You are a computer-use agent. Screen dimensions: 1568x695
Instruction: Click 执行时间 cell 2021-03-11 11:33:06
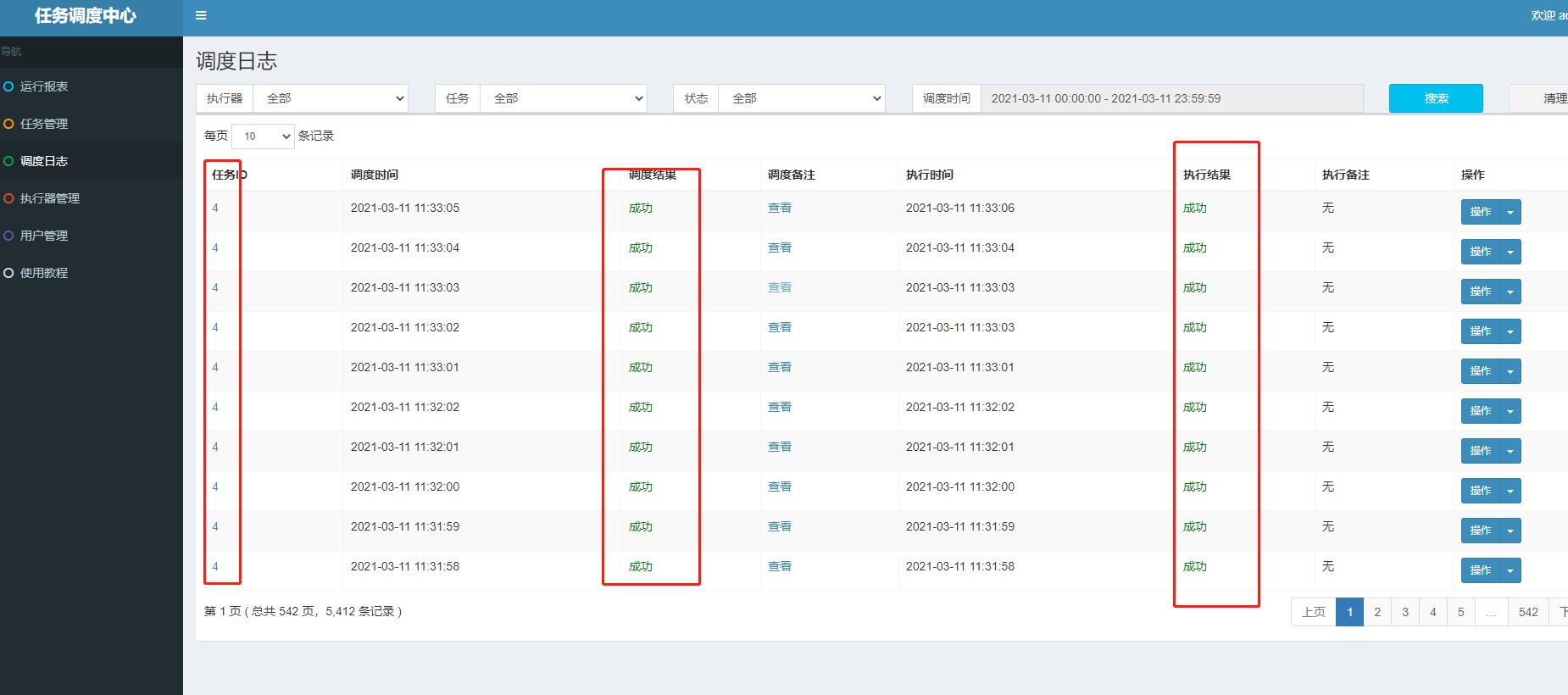[x=960, y=208]
